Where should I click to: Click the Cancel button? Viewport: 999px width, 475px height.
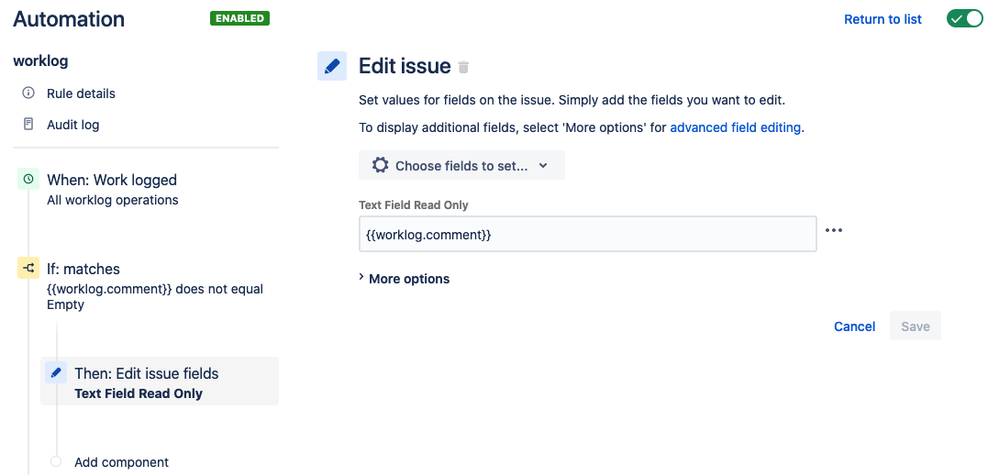[x=854, y=327]
